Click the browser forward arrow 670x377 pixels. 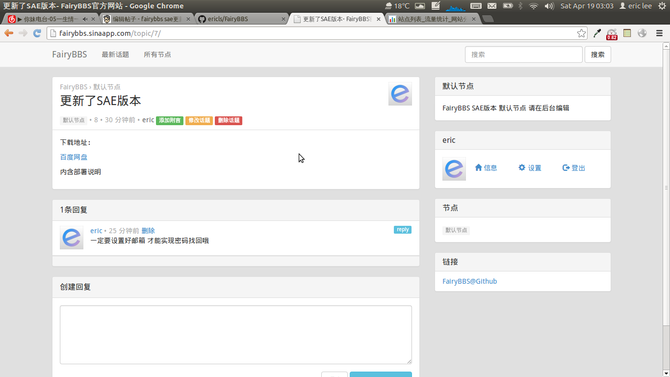[23, 33]
